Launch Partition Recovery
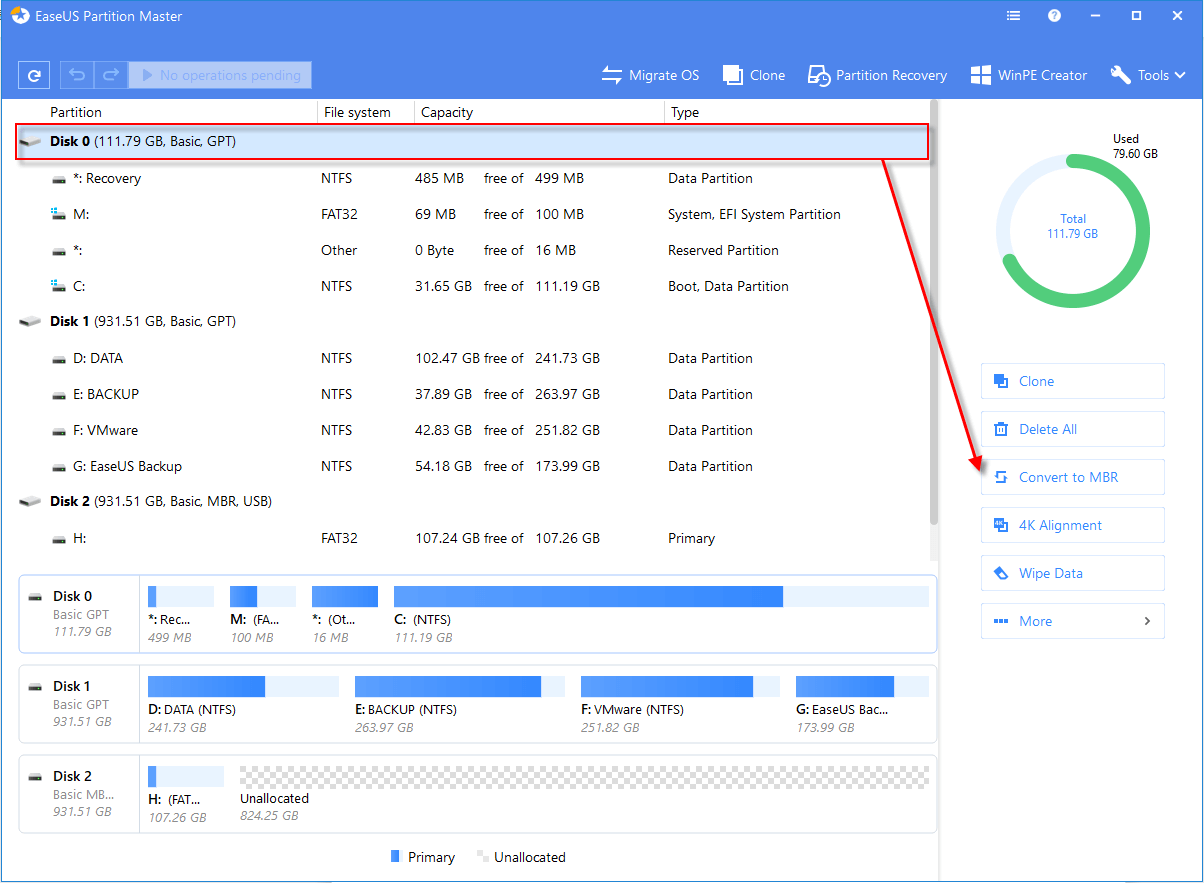Screen dimensions: 1204x883 tap(877, 75)
